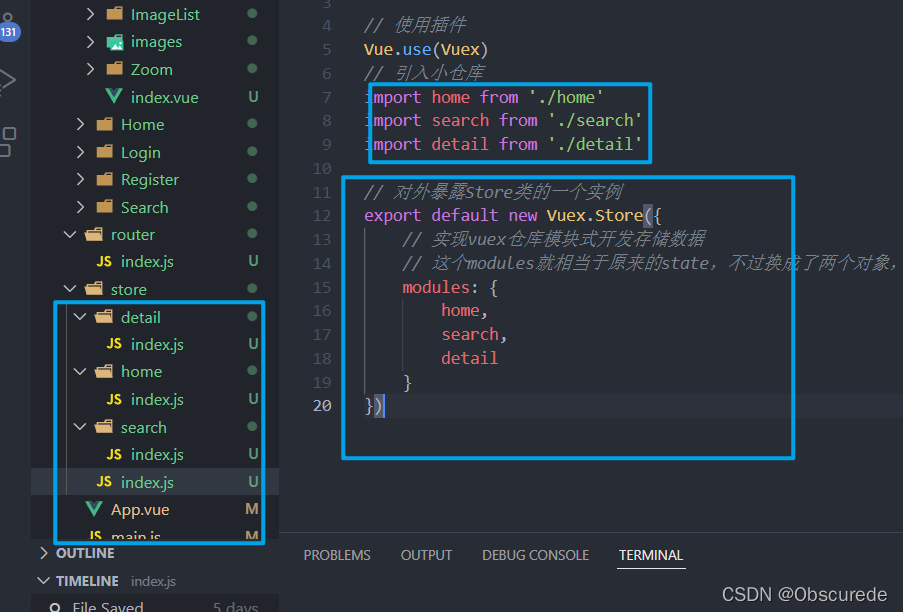Click the Login folder icon
Image resolution: width=903 pixels, height=612 pixels.
coord(105,151)
